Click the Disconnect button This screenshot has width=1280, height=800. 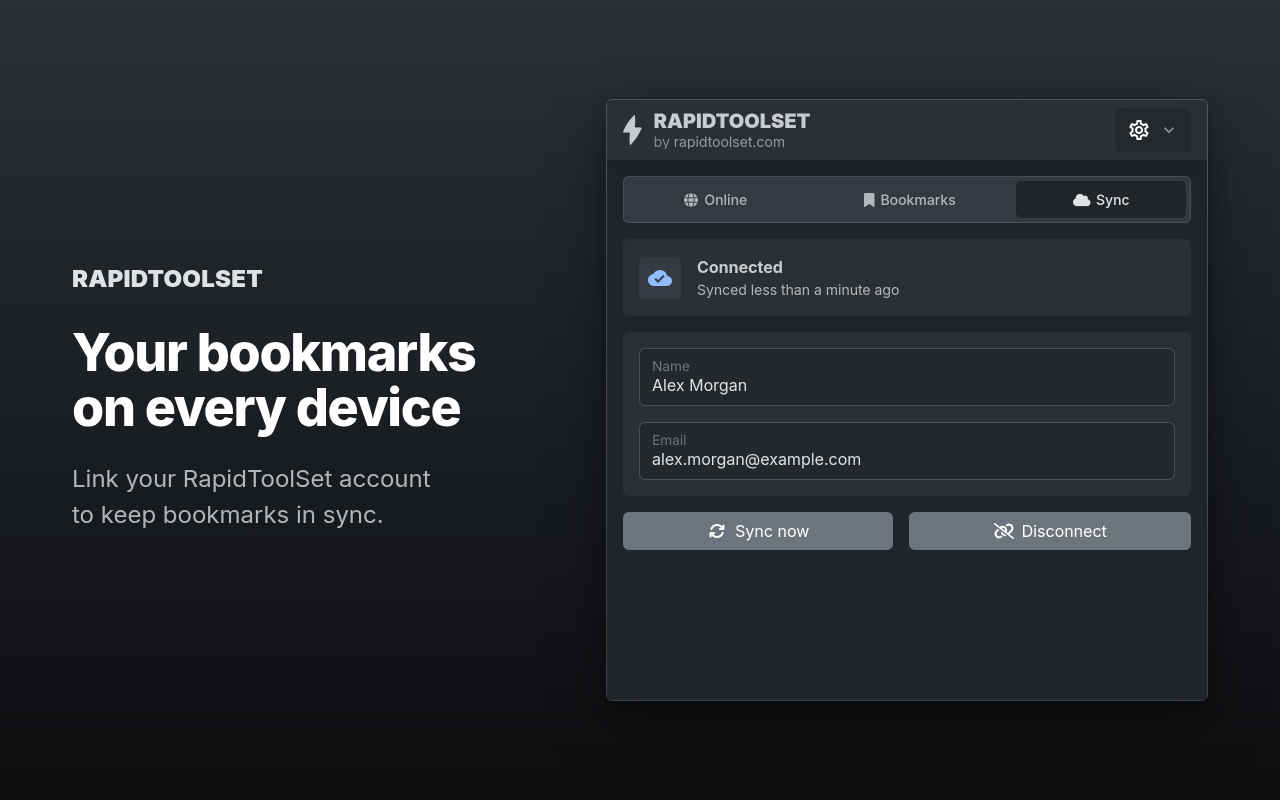(x=1050, y=531)
